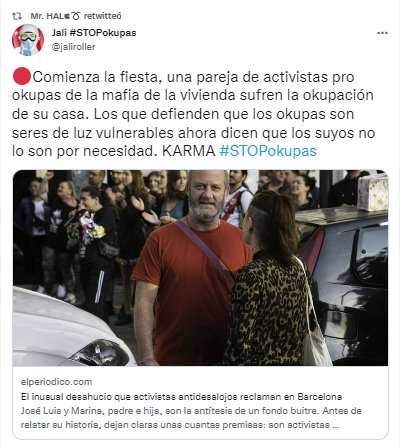Click the man in red shirt photo
Screen dimensions: 403x448
coord(192,267)
